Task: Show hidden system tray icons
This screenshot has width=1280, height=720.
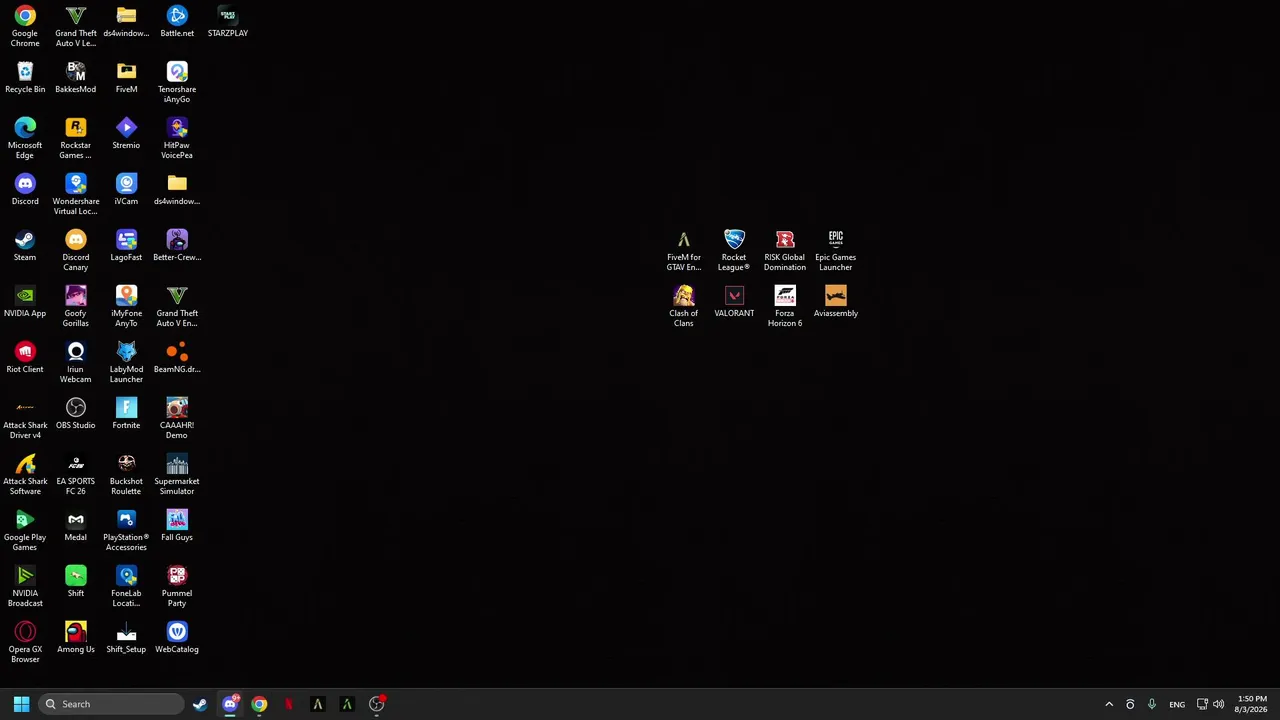Action: click(1109, 704)
